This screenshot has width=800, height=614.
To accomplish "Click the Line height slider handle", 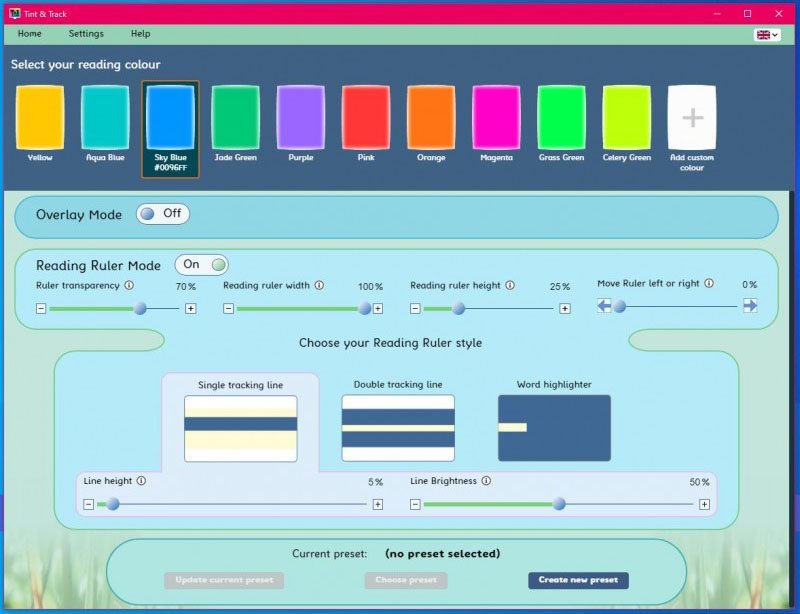I will pyautogui.click(x=113, y=504).
